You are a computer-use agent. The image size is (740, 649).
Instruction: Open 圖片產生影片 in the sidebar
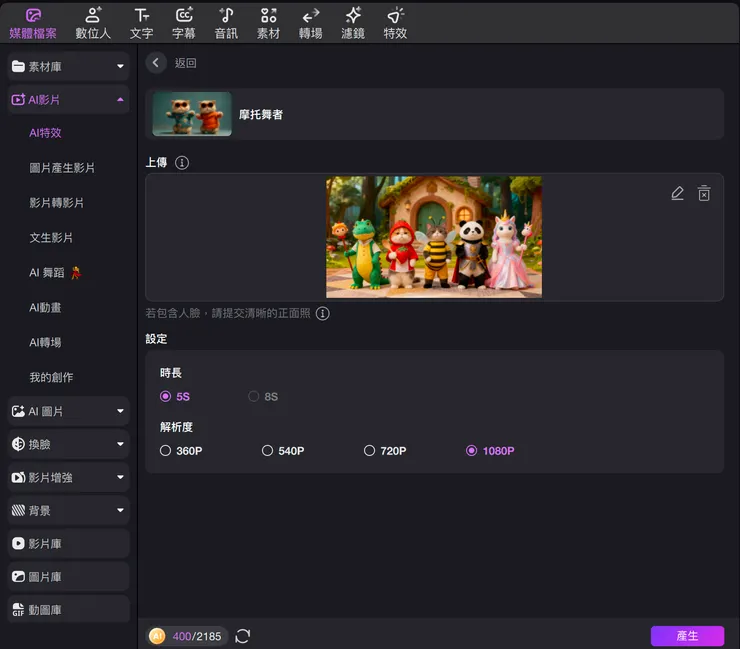(62, 168)
